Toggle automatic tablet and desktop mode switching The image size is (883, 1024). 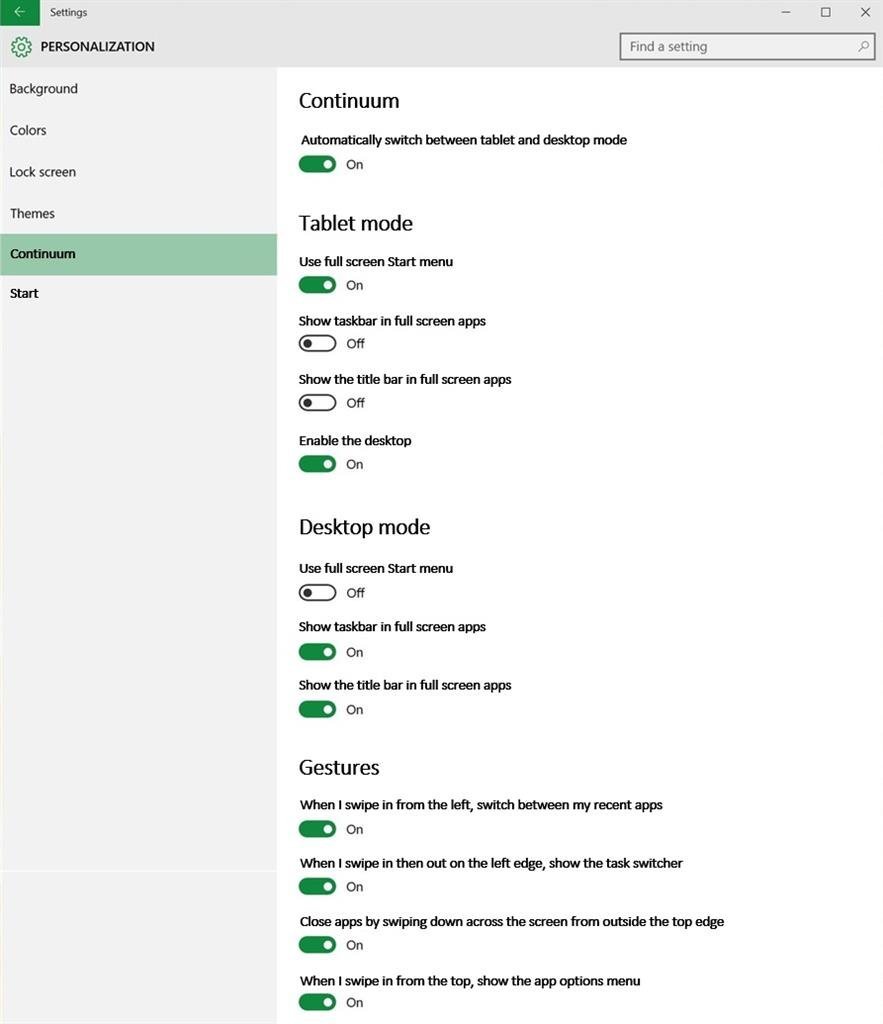point(317,165)
